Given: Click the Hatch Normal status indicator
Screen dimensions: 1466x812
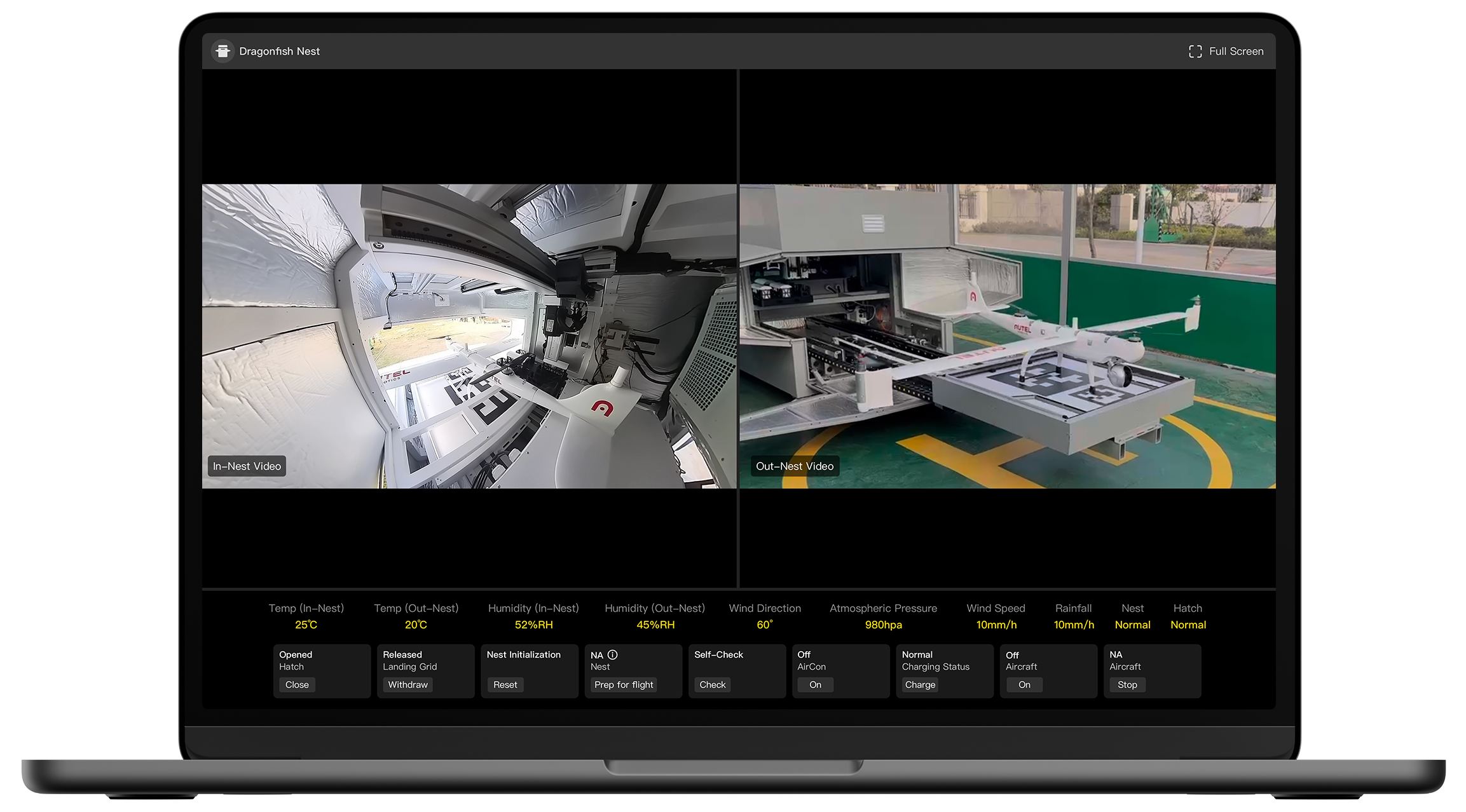Looking at the screenshot, I should click(1188, 625).
